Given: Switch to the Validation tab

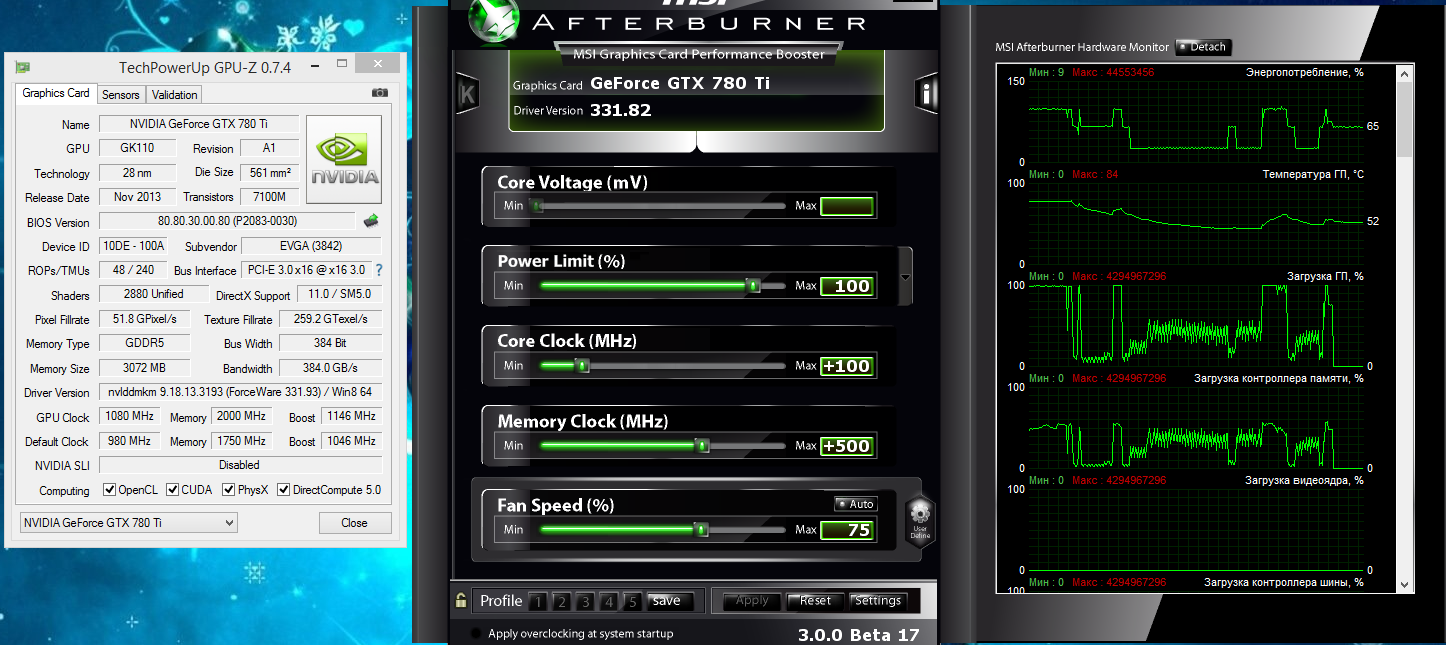Looking at the screenshot, I should click(175, 95).
